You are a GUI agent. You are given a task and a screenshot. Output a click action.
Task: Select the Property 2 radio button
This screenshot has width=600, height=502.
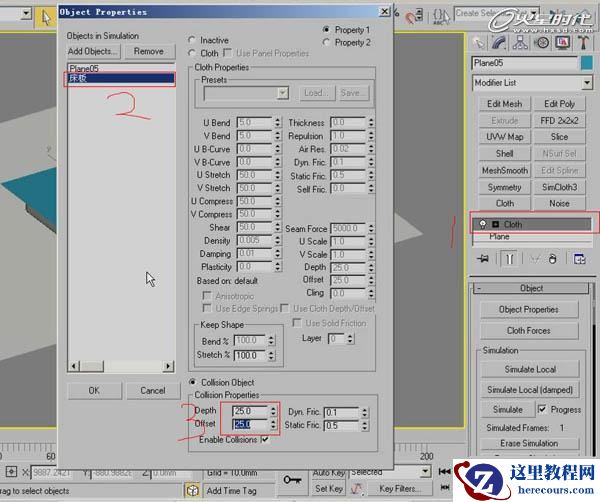tap(327, 43)
